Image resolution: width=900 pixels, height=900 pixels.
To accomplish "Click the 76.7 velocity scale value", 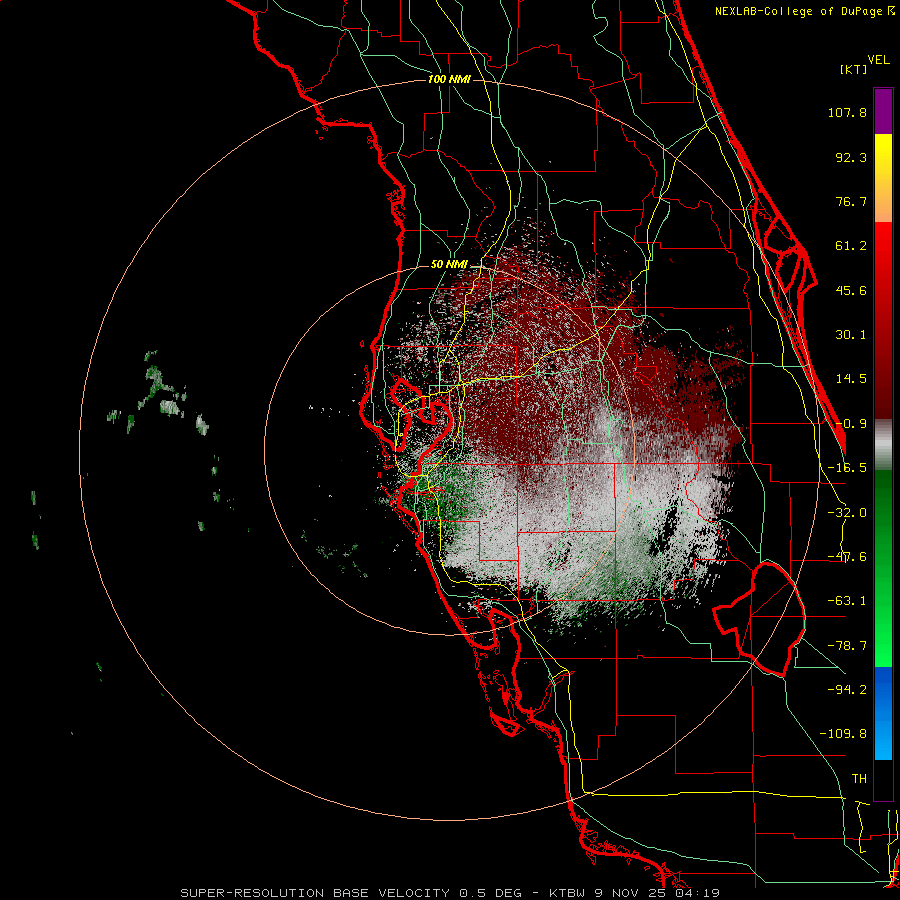I will pos(851,201).
